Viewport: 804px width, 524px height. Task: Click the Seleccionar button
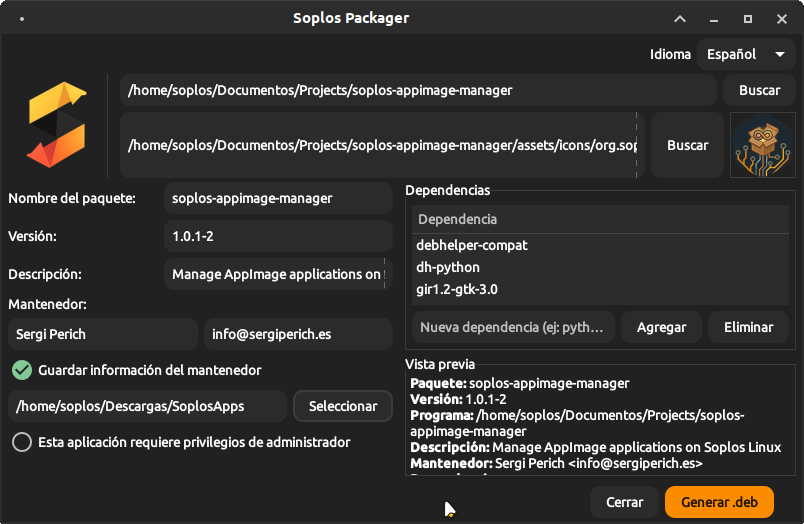coord(343,406)
